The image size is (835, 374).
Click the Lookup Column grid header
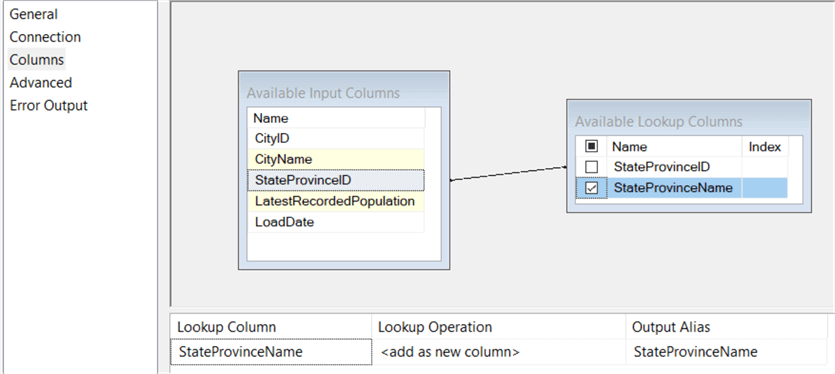pos(271,327)
